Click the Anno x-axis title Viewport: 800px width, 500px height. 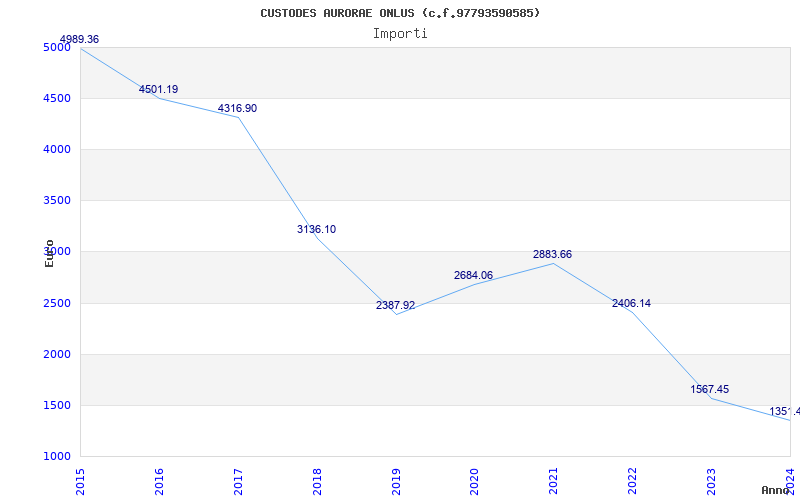[x=776, y=490]
